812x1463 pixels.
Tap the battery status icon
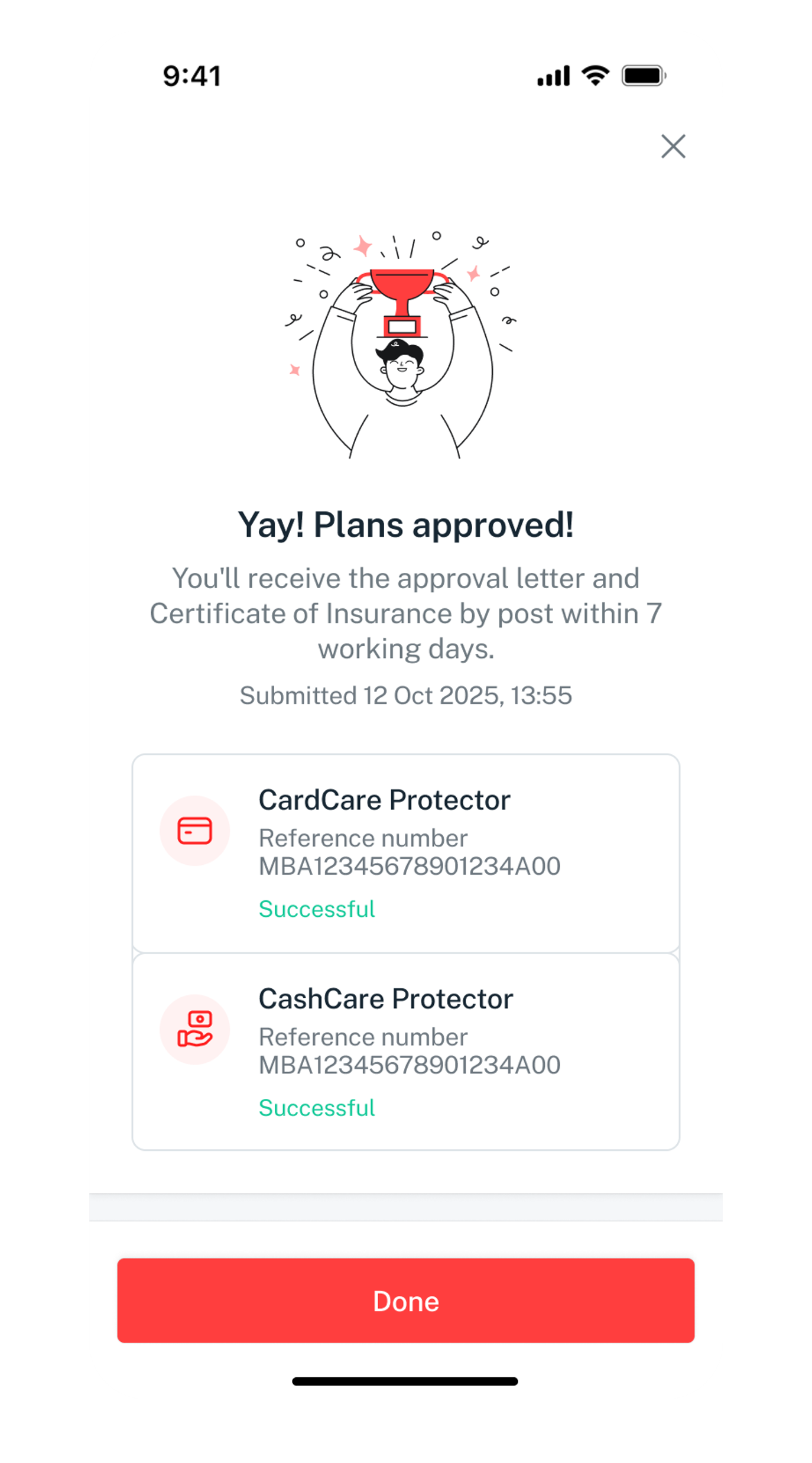coord(644,76)
